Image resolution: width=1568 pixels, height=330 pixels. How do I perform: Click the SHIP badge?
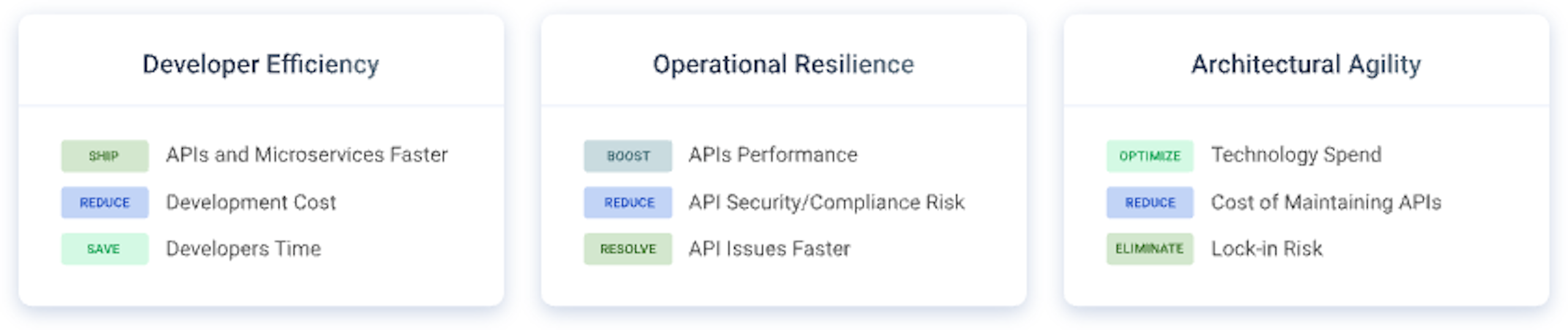point(104,156)
